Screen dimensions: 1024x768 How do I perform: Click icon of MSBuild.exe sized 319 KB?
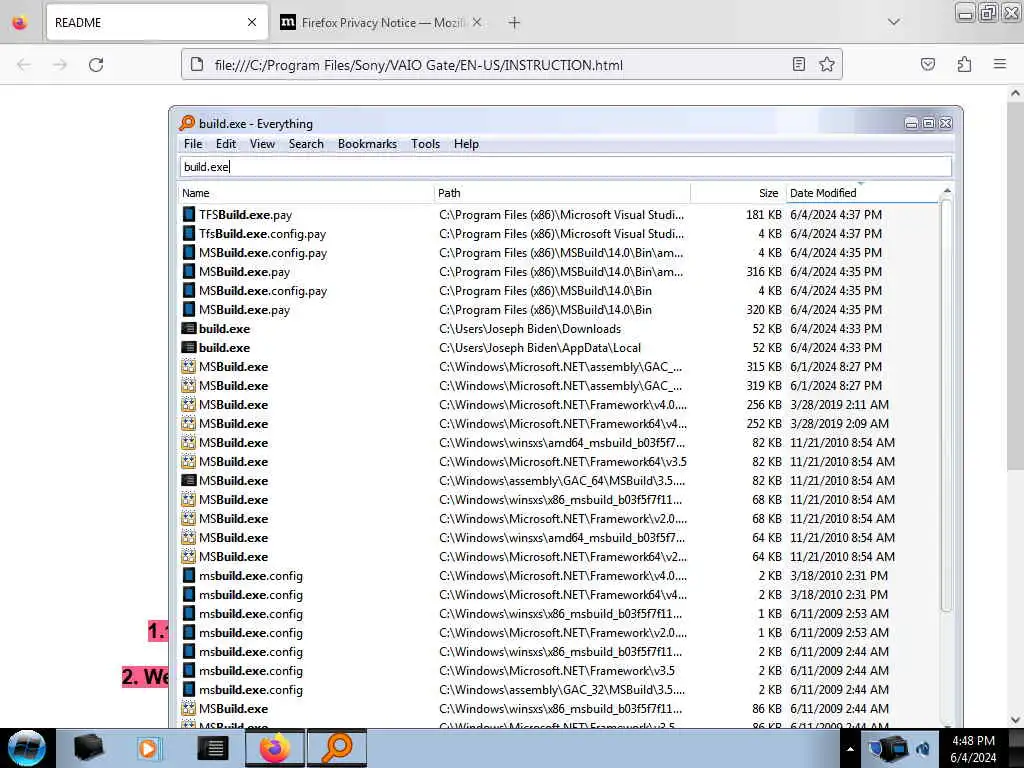coord(189,385)
